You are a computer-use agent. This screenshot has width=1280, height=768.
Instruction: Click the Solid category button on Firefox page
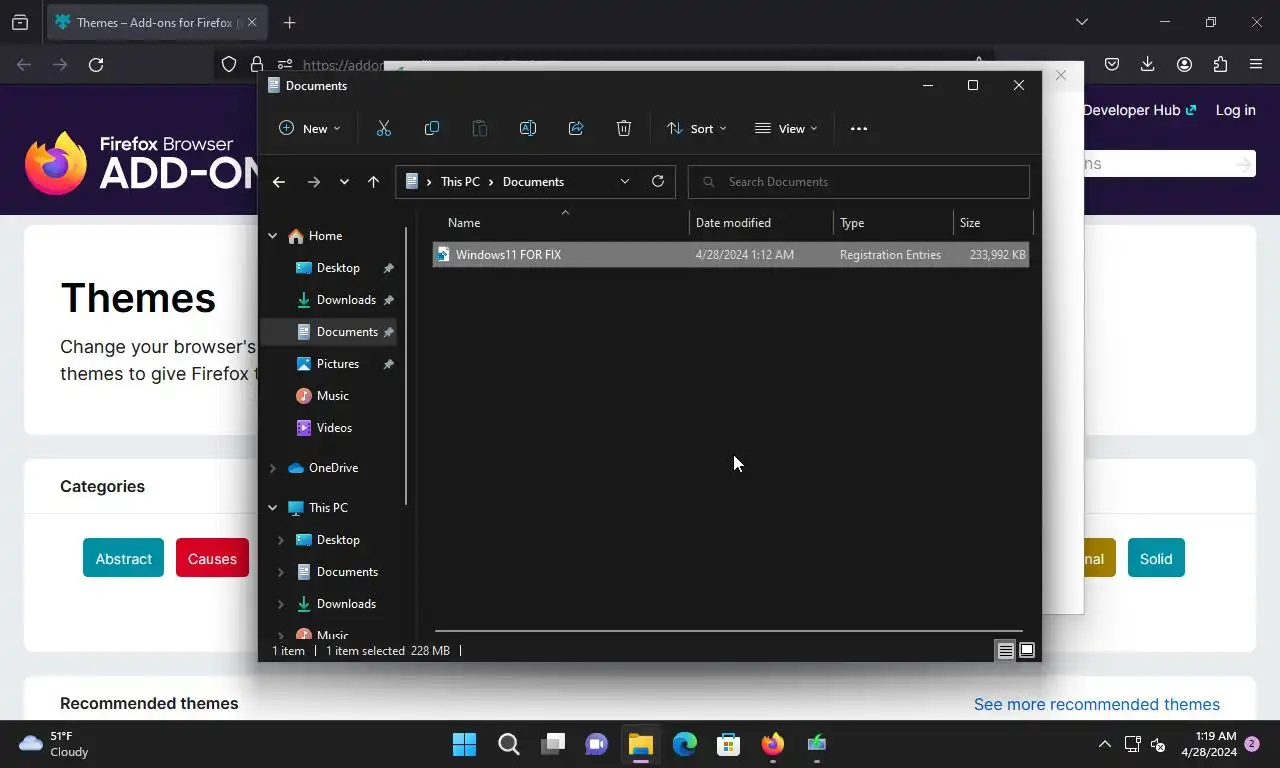[1156, 558]
